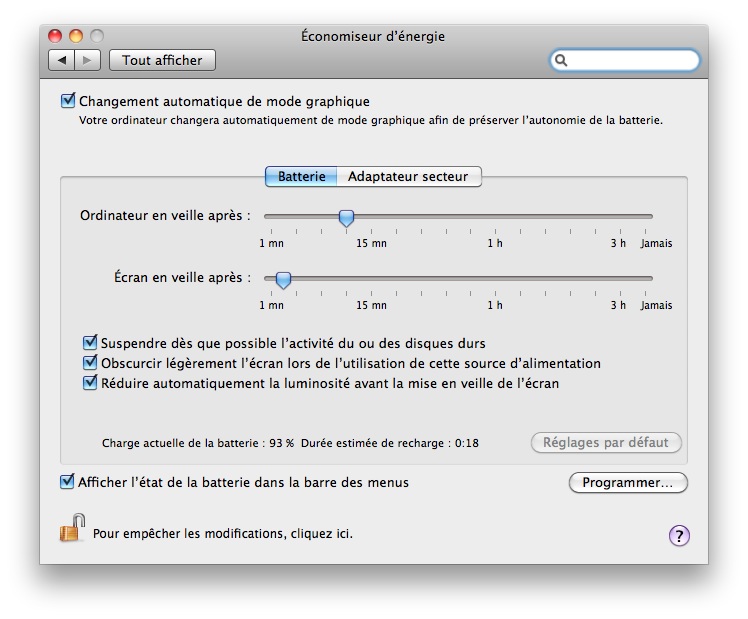Screen dimensions: 748x619
Task: Click the Économiseur d'énergie window title
Action: [x=373, y=36]
